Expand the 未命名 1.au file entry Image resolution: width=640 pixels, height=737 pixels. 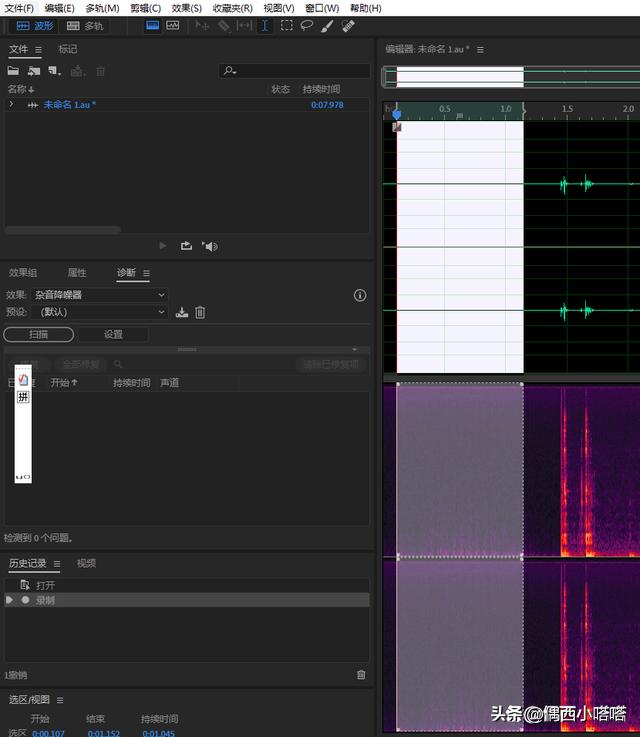click(x=11, y=104)
